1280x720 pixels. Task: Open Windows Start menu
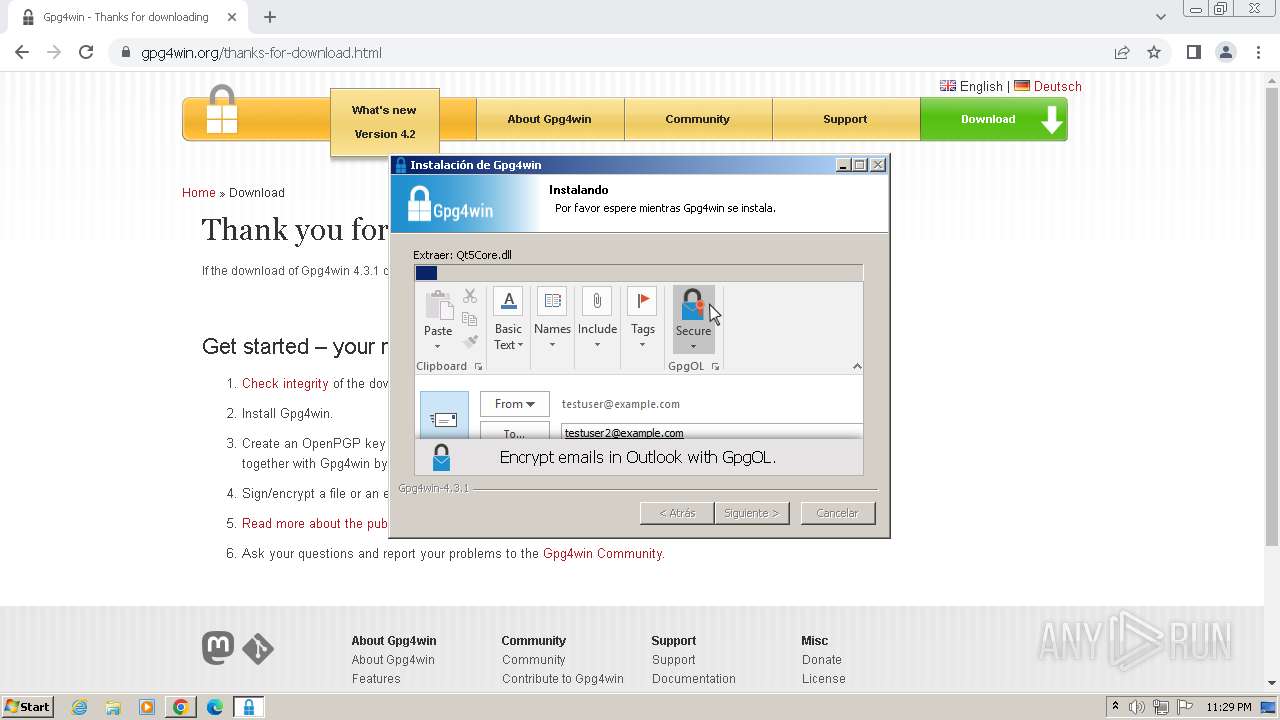click(27, 707)
